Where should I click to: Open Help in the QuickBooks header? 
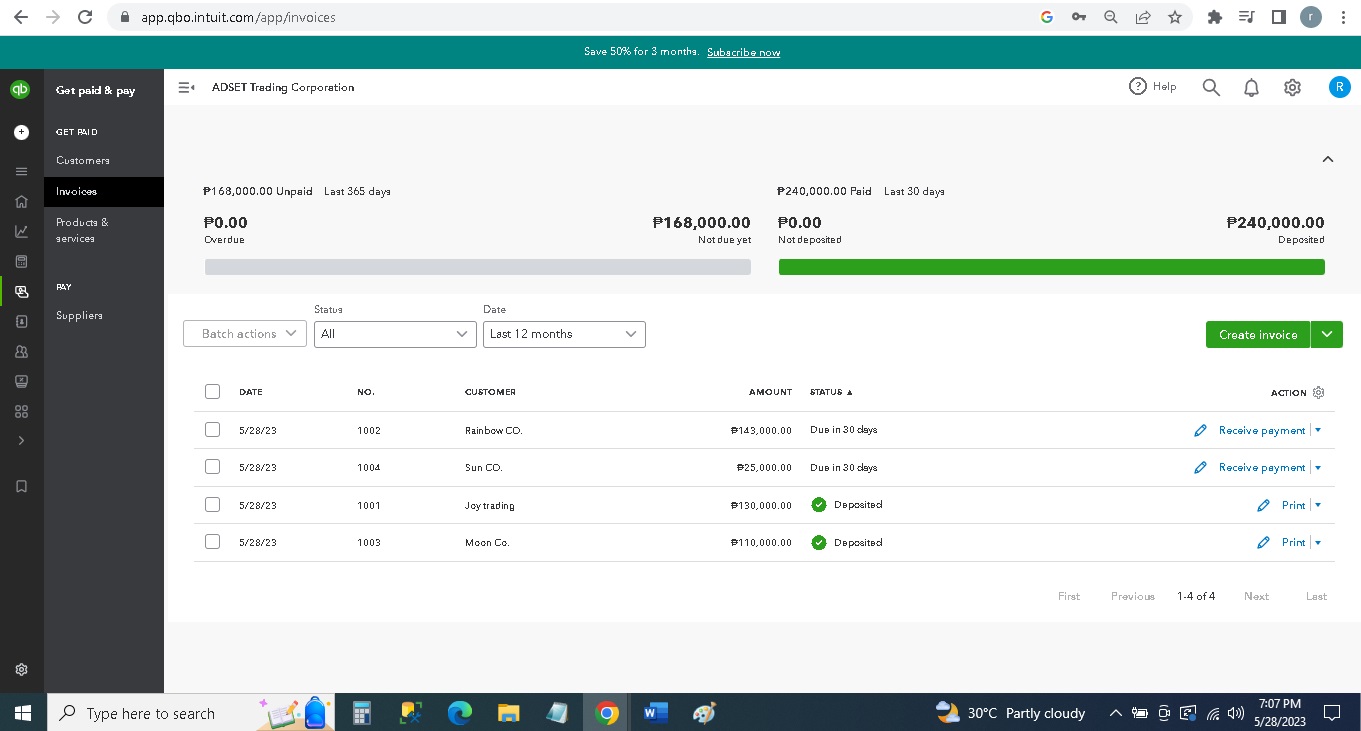(1152, 87)
